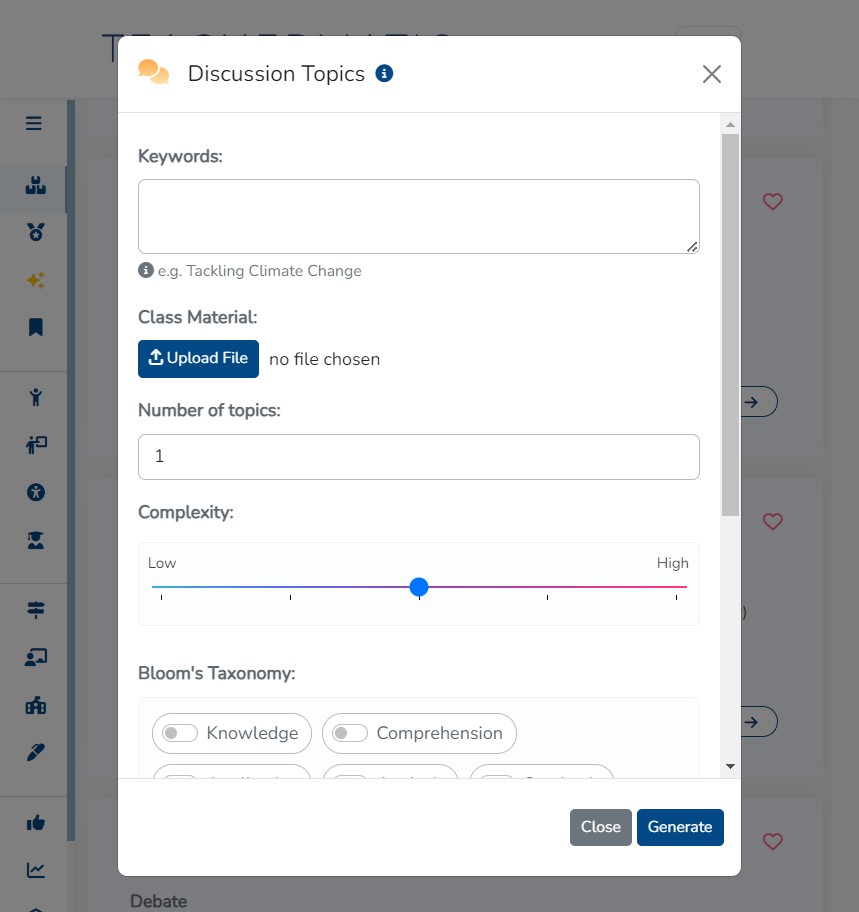Screen dimensions: 859x912
Task: Open the line chart icon in sidebar
Action: 35,870
